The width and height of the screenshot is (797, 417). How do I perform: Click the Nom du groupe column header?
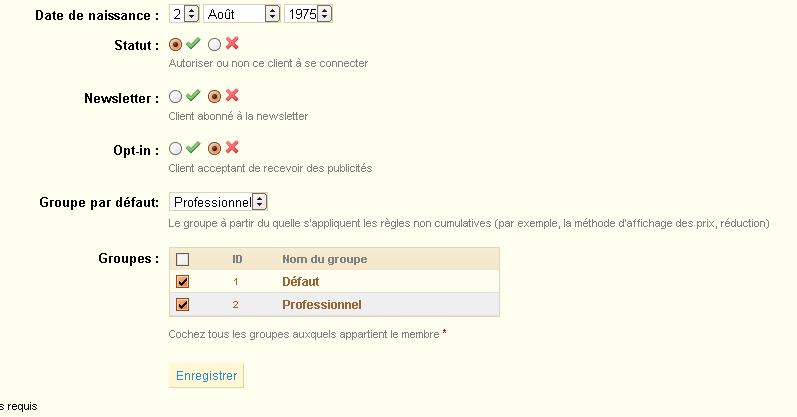(x=324, y=259)
